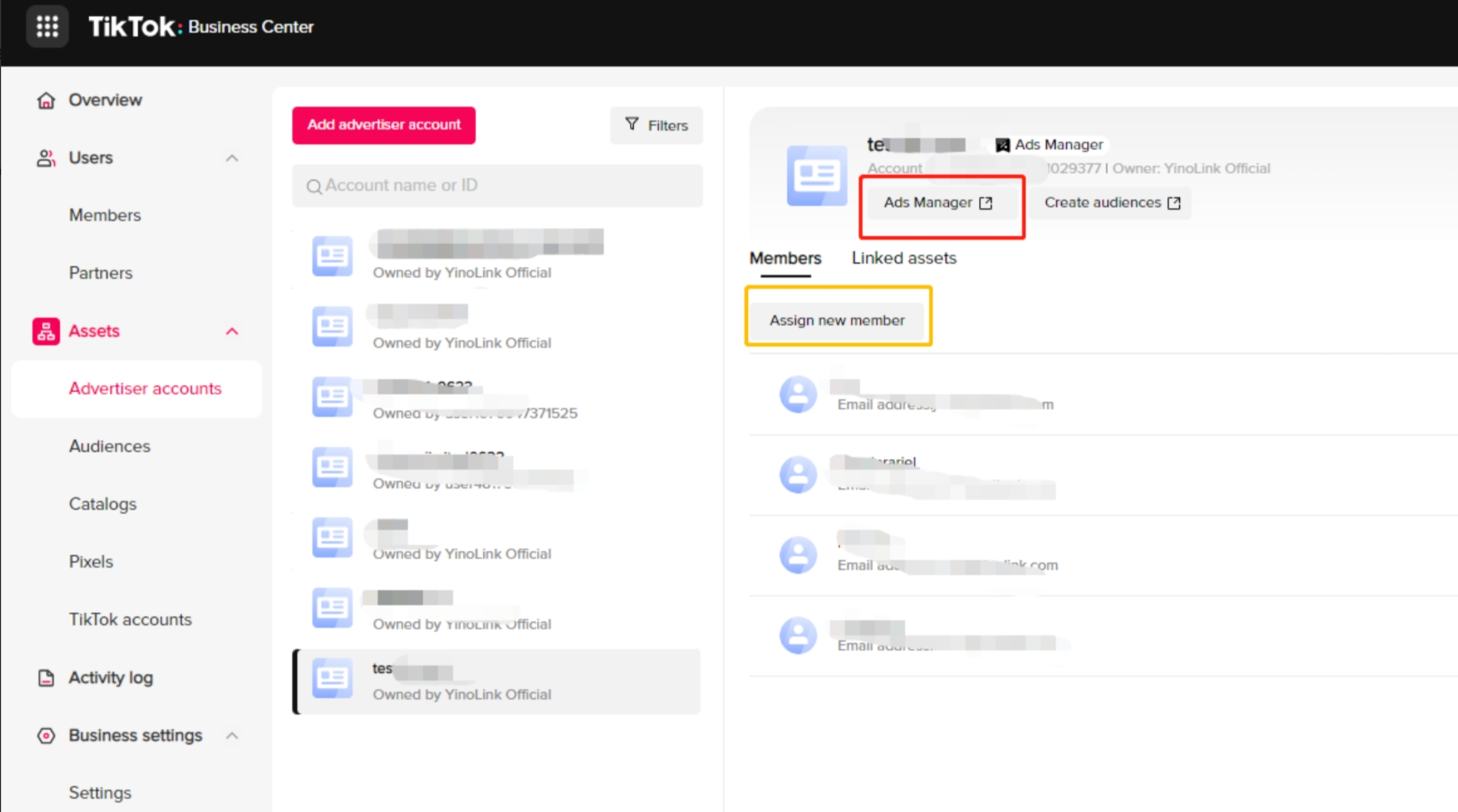Select the 'tes' account owned by YinoLink Official
This screenshot has height=812, width=1458.
tap(497, 681)
